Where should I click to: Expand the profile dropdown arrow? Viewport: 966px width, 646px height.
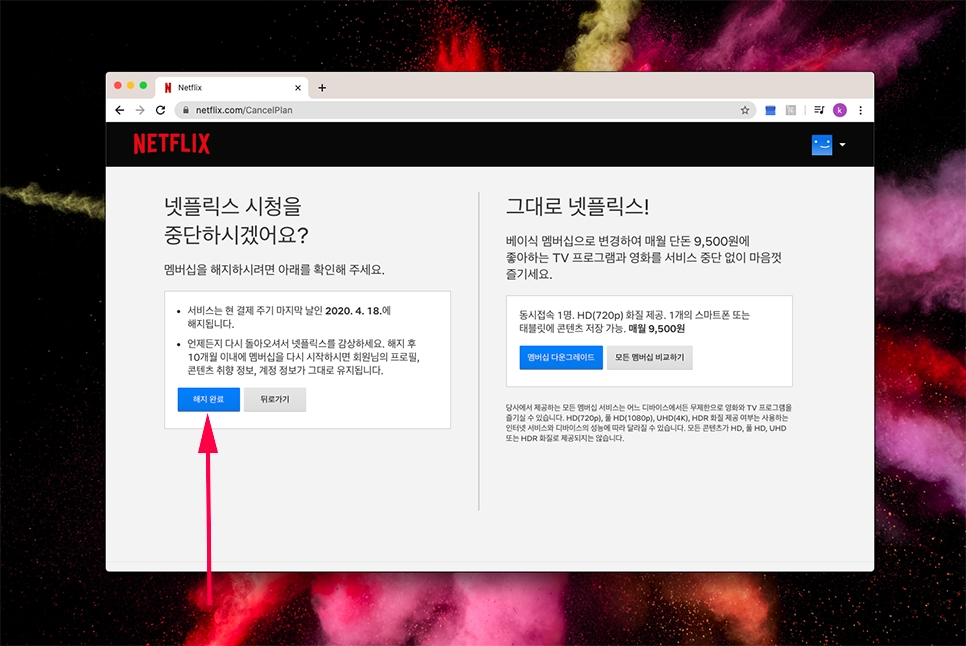[842, 145]
